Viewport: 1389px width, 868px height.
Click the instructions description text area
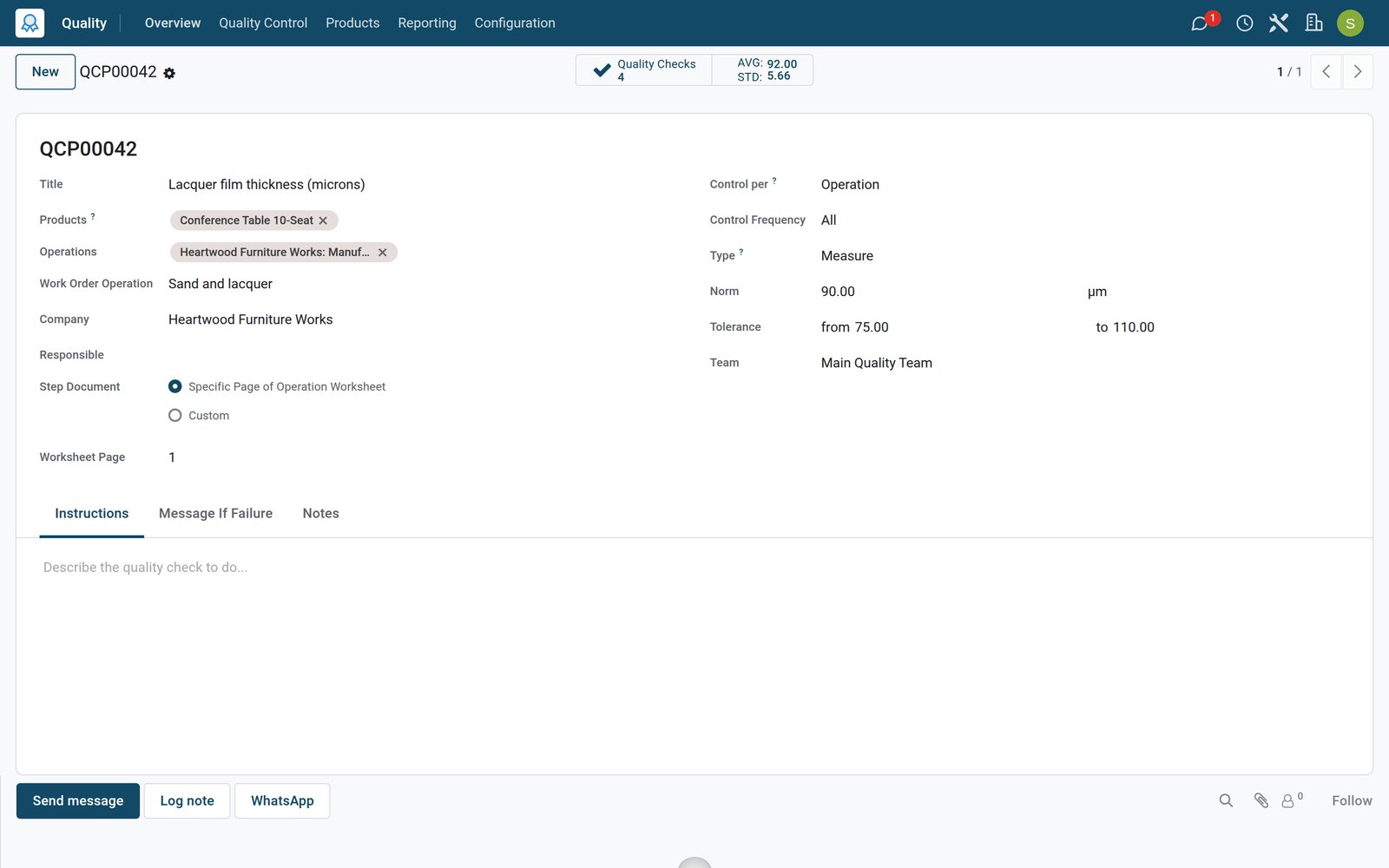click(694, 568)
